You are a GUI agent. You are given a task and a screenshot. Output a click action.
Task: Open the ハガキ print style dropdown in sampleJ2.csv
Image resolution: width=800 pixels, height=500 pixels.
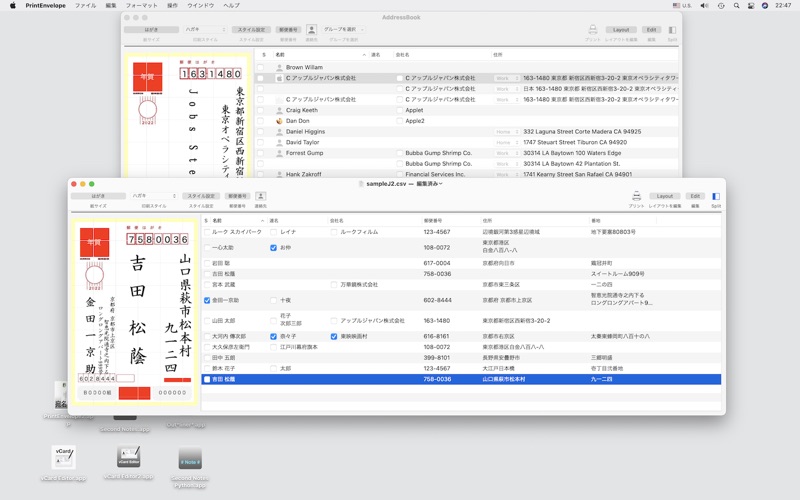click(154, 196)
